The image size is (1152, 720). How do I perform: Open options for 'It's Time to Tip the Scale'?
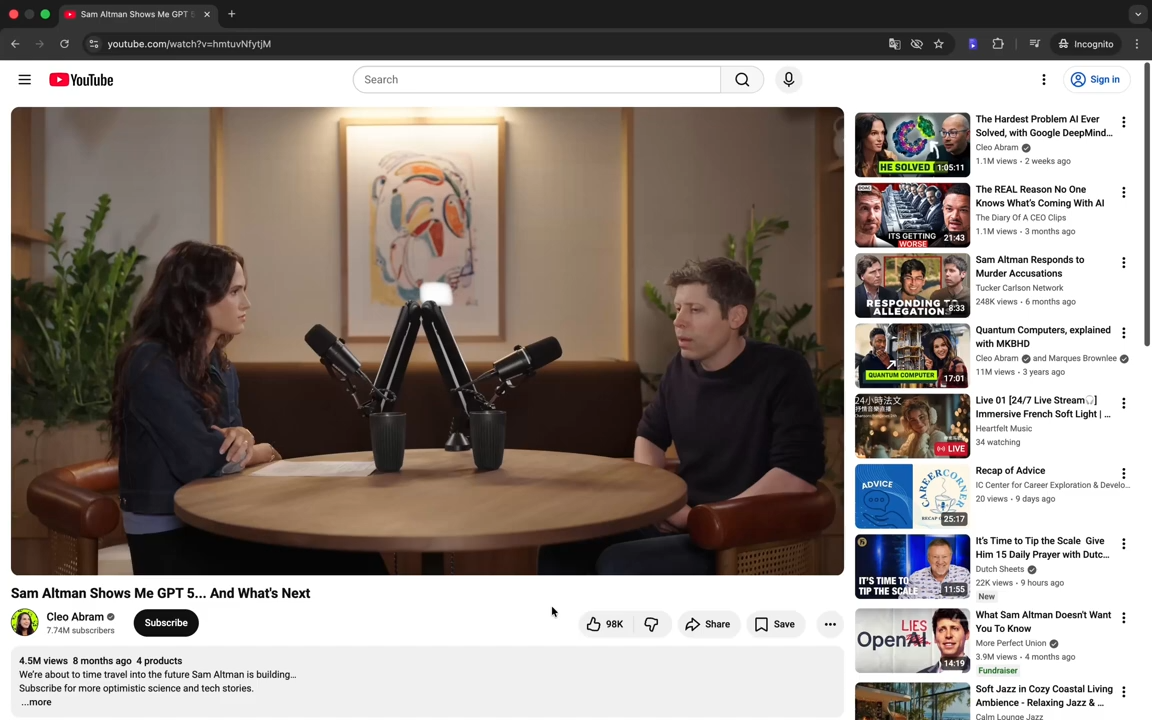click(x=1123, y=544)
